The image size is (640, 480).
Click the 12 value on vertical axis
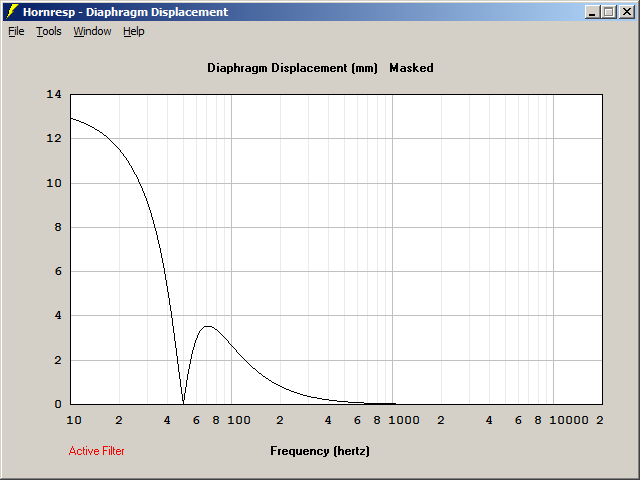coord(54,138)
